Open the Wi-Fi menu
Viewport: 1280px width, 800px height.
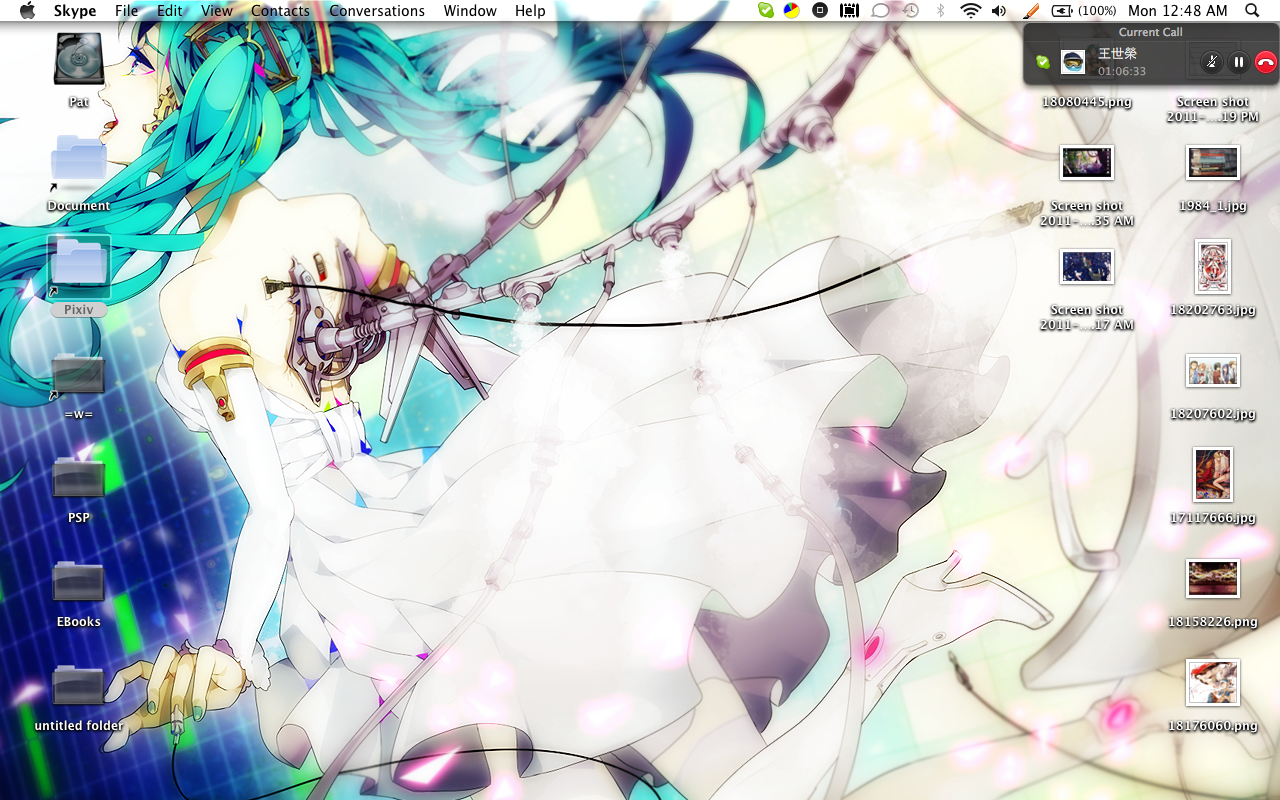[970, 11]
